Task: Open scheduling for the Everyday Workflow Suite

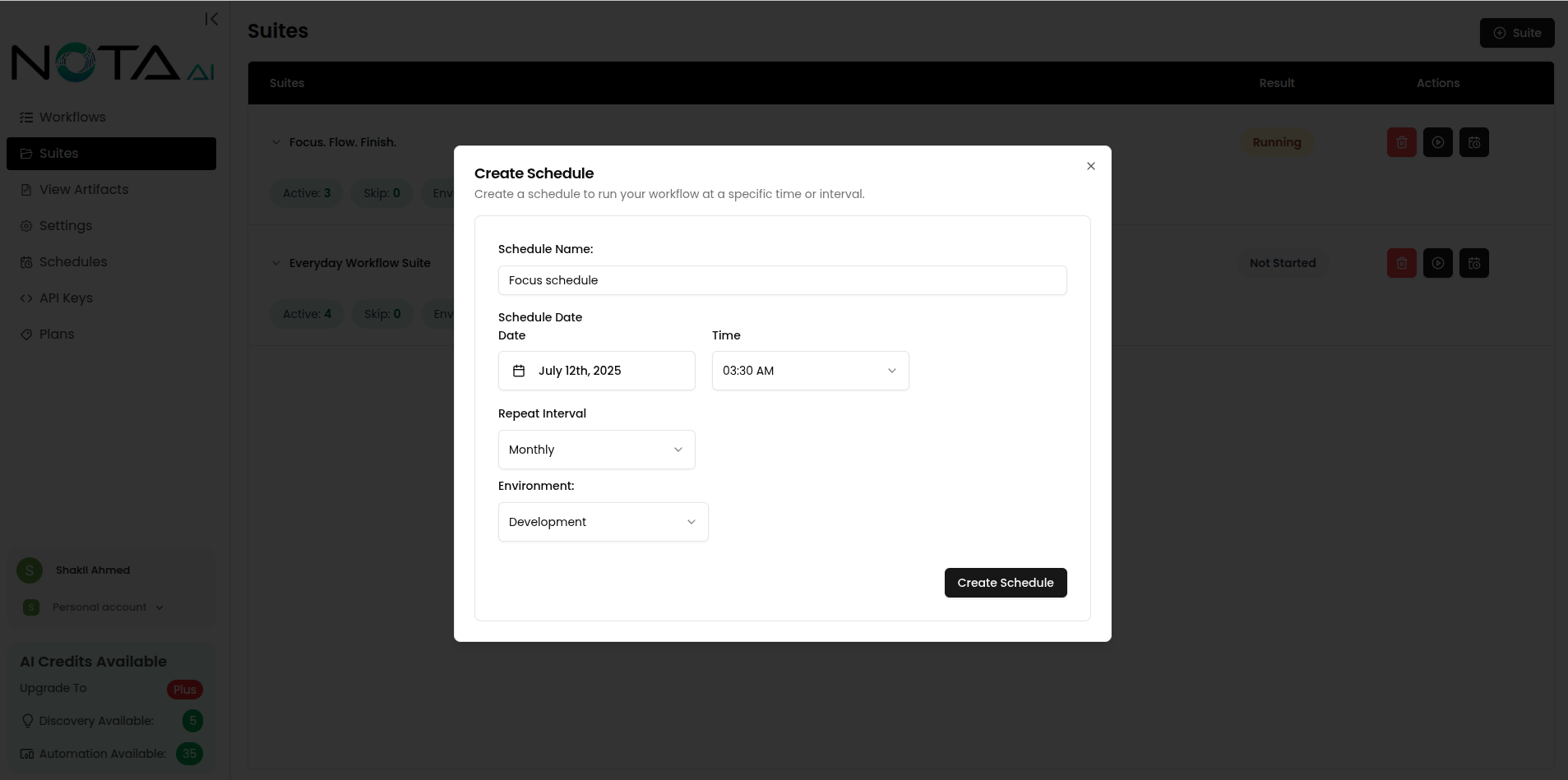Action: (x=1474, y=263)
